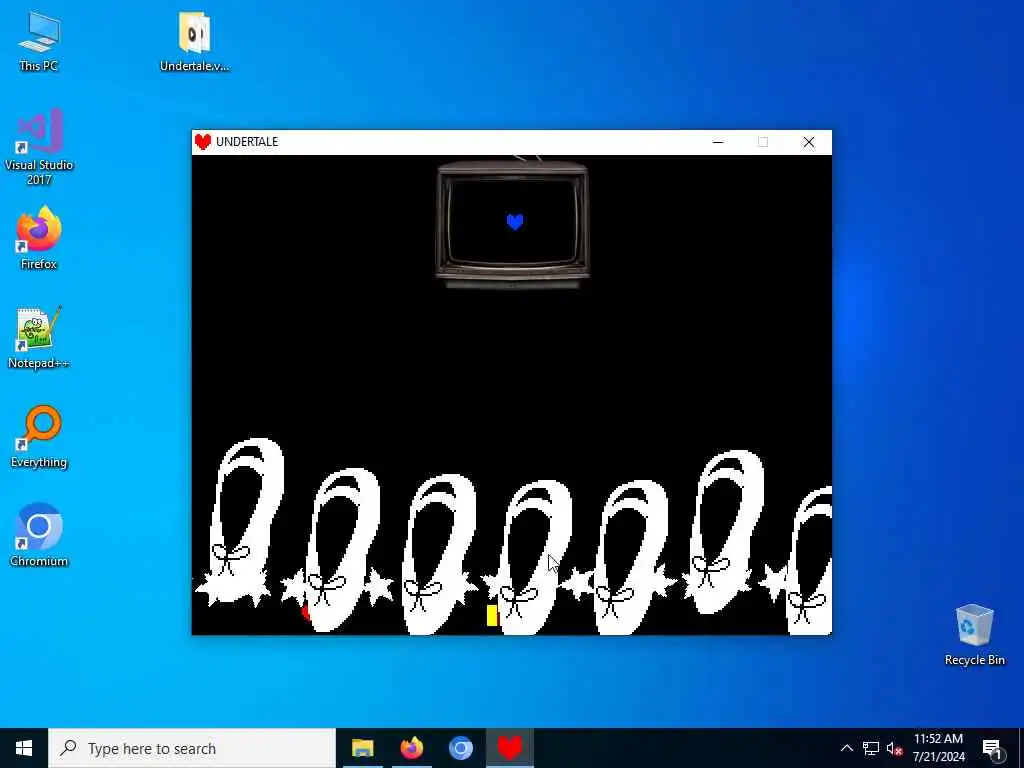Click the red heart icon in Undertale title bar
The width and height of the screenshot is (1024, 768).
tap(203, 142)
